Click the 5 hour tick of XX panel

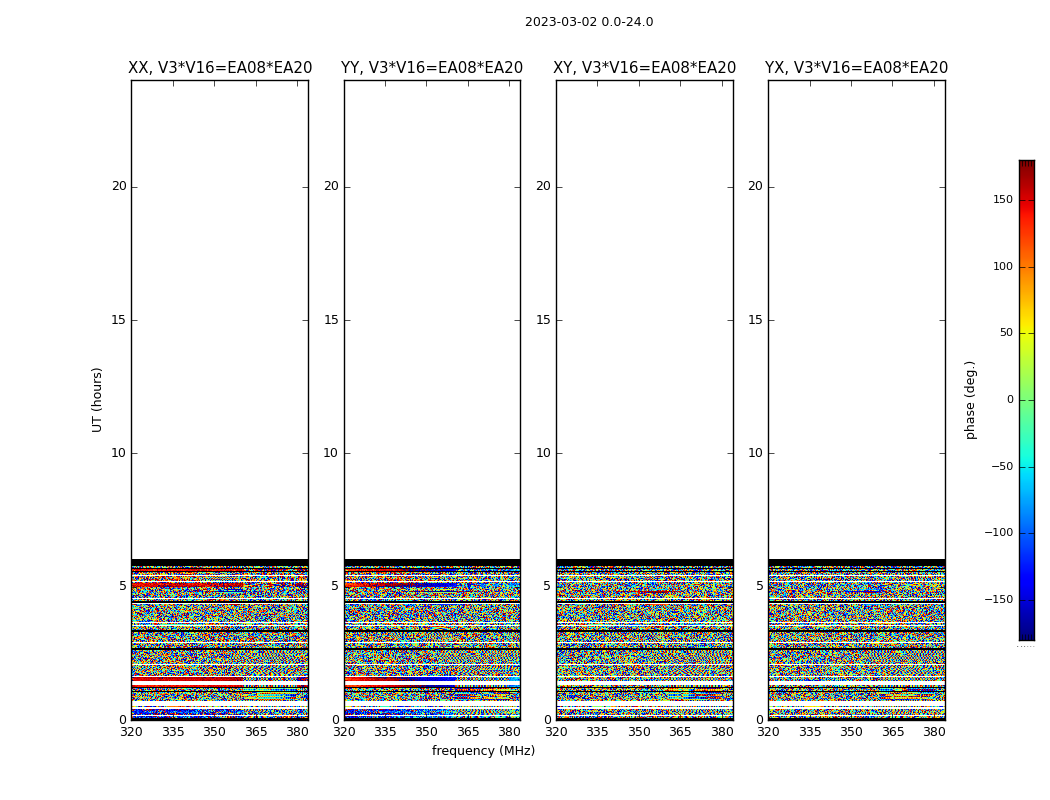click(x=123, y=586)
